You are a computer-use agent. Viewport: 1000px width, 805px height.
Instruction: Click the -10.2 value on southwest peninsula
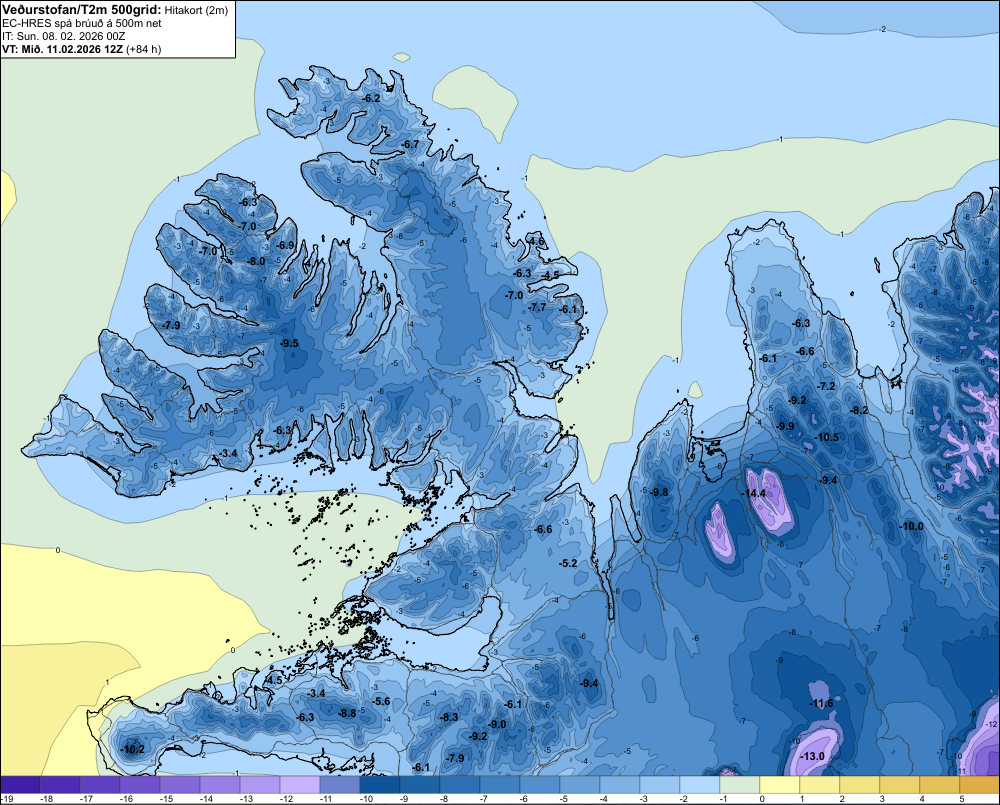(132, 750)
